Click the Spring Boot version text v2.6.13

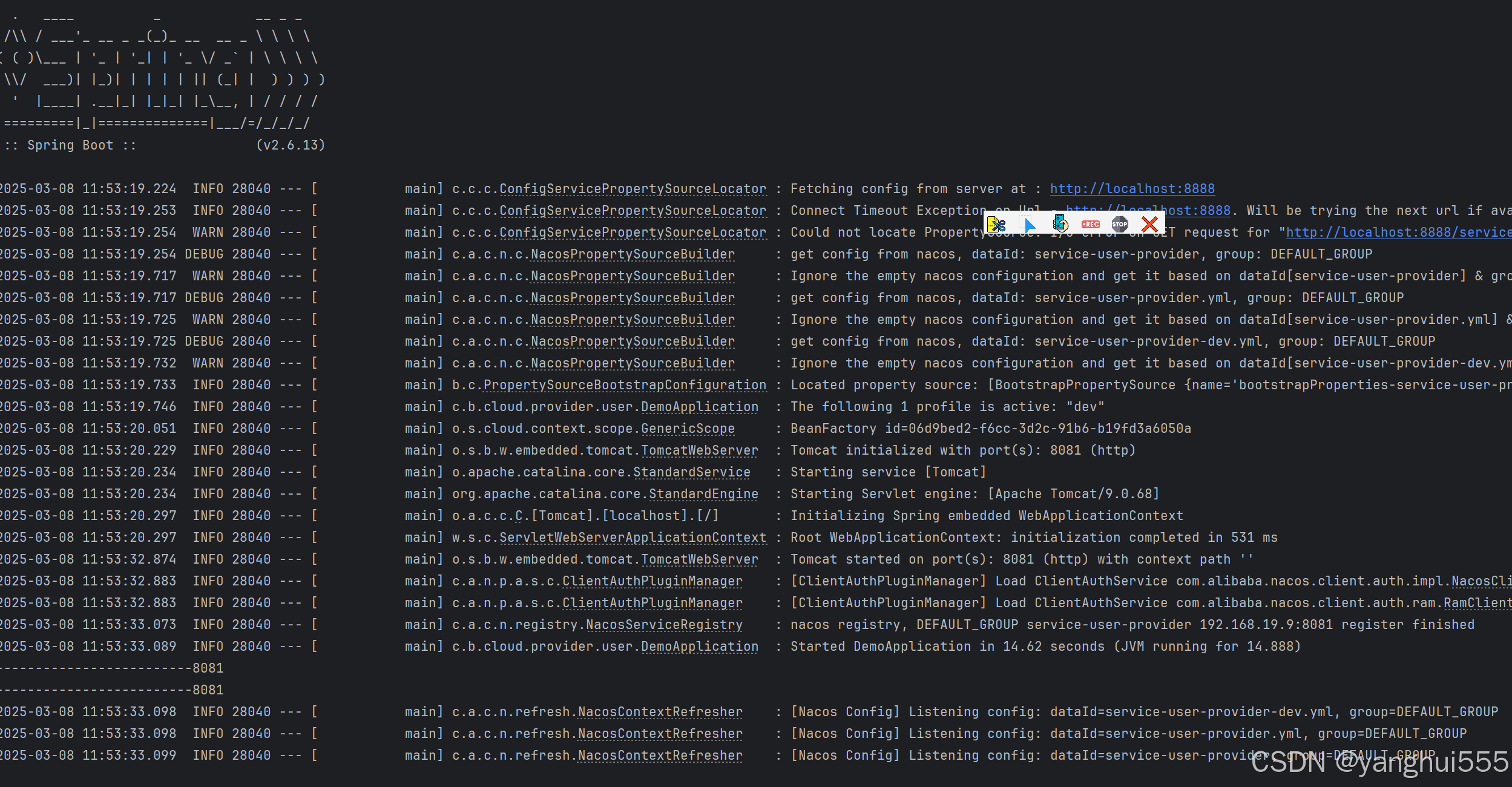(291, 145)
